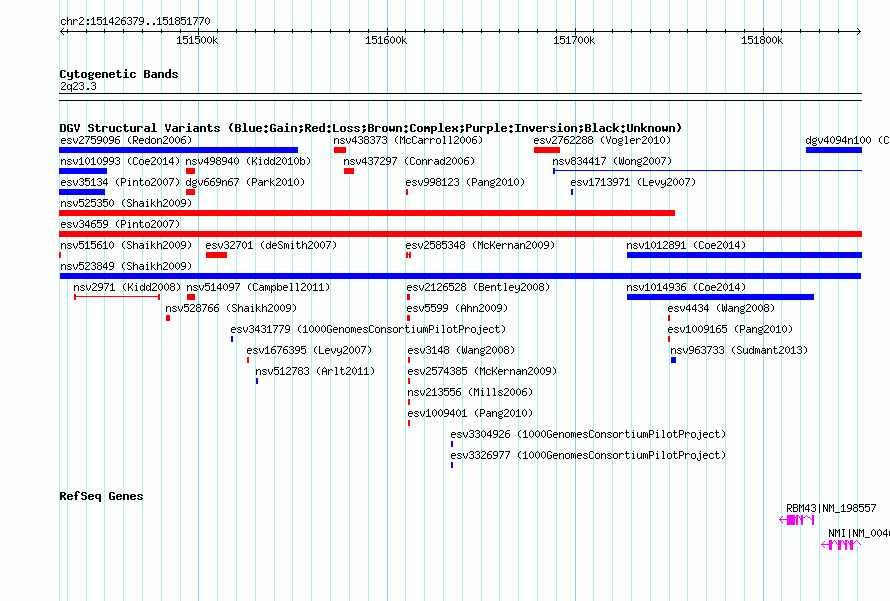This screenshot has height=601, width=890.
Task: Click the long red nsv525350 loss bar
Action: coord(367,213)
